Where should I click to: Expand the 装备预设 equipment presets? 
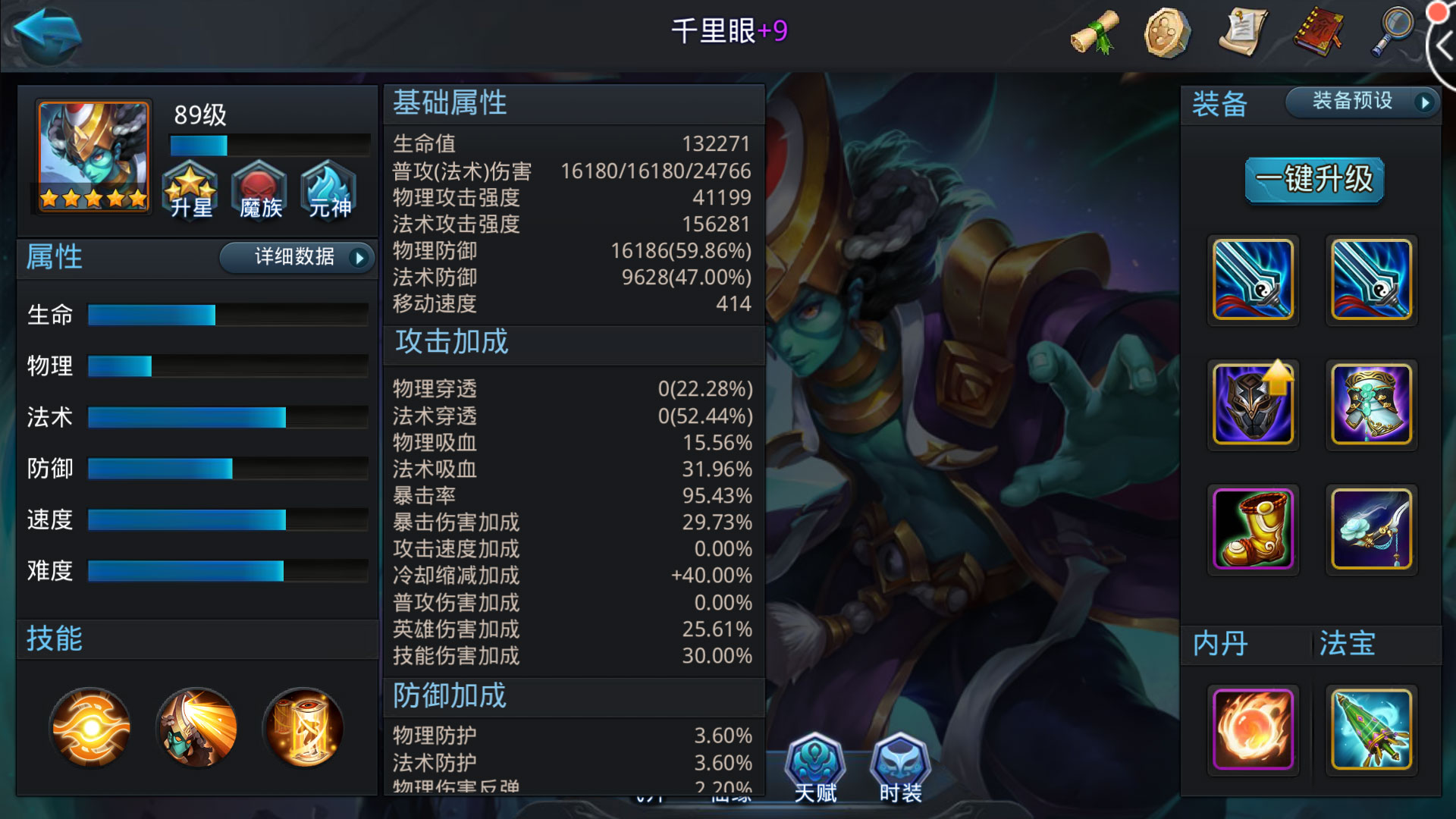point(1363,101)
